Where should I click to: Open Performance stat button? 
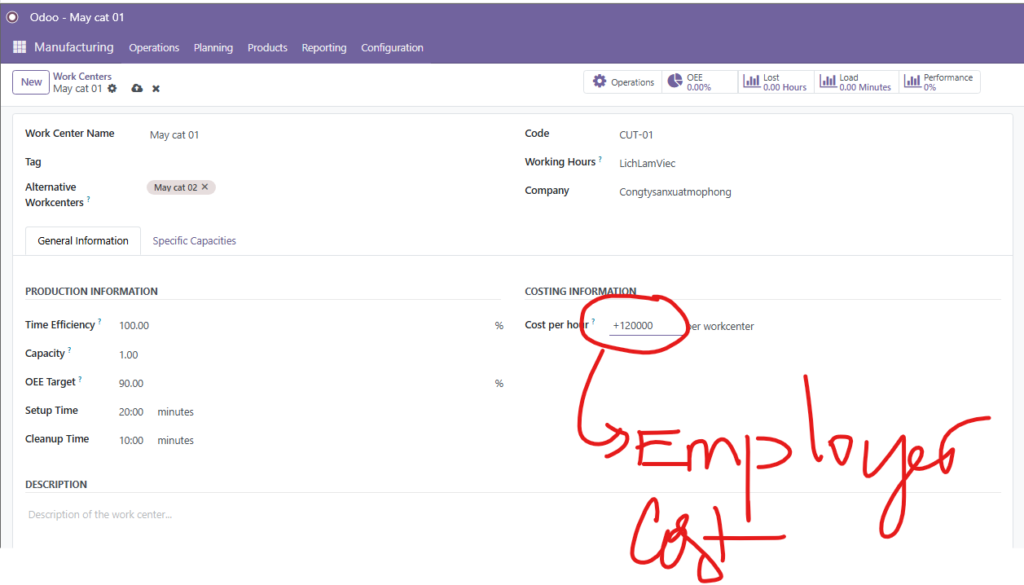point(939,82)
